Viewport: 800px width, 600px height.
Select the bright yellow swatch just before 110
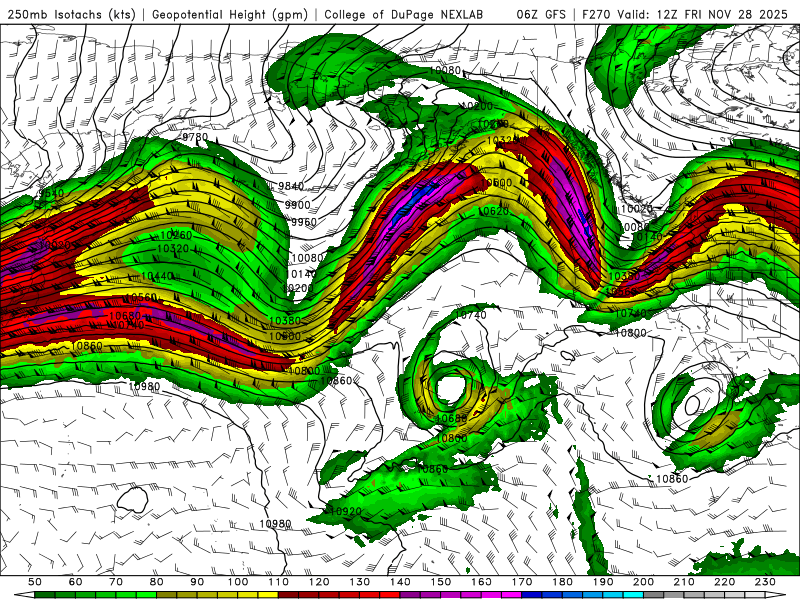point(268,595)
